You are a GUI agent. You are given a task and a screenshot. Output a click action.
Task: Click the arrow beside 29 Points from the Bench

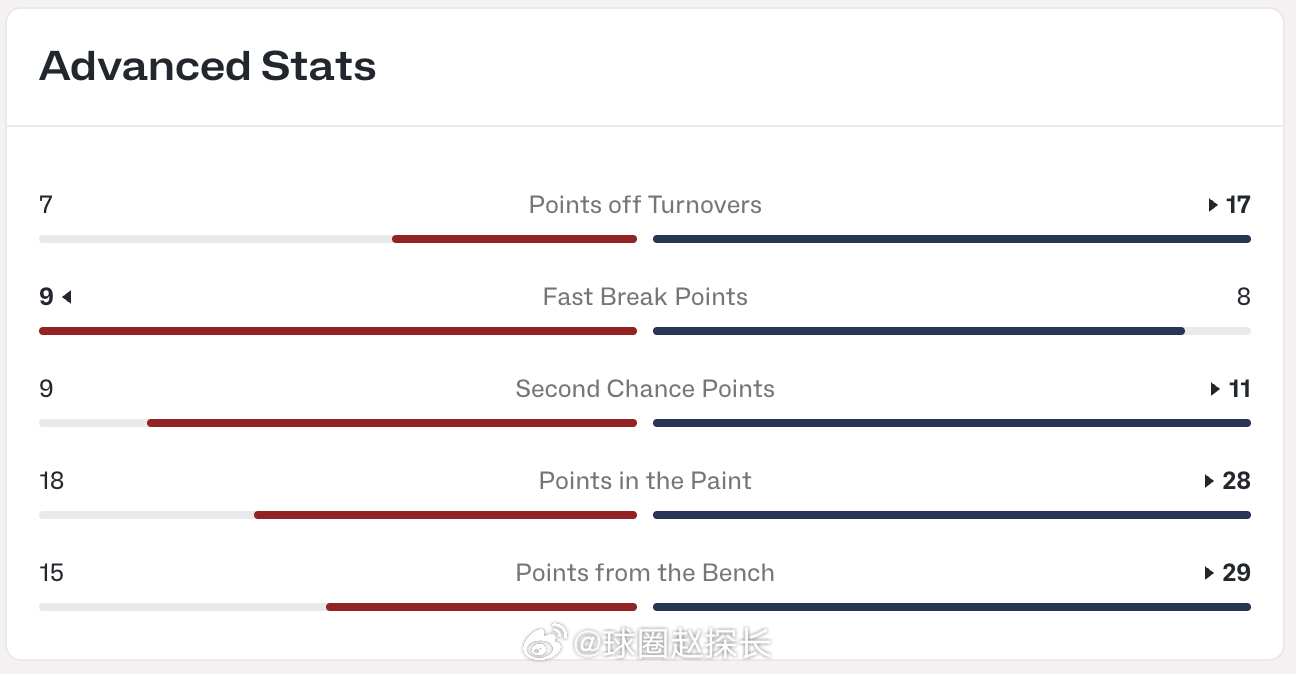pos(1209,573)
